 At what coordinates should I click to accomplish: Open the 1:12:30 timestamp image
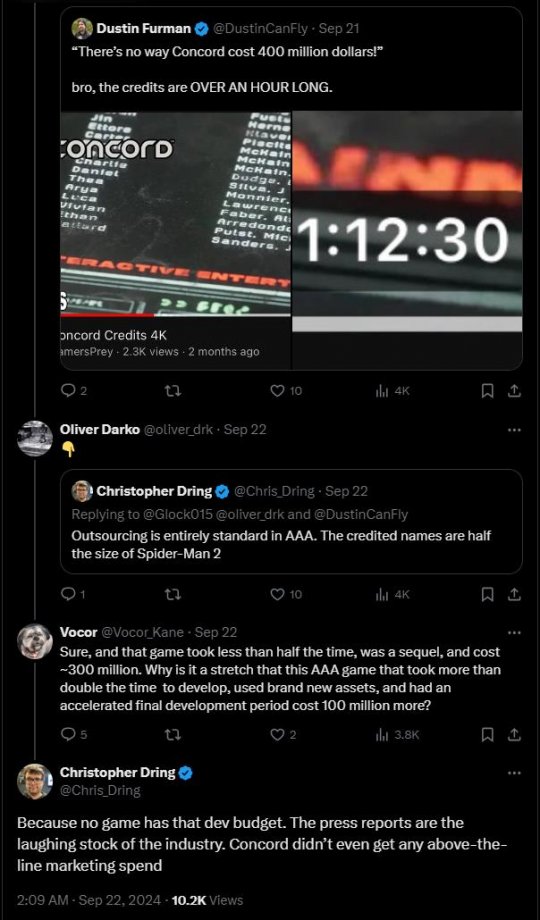[407, 221]
